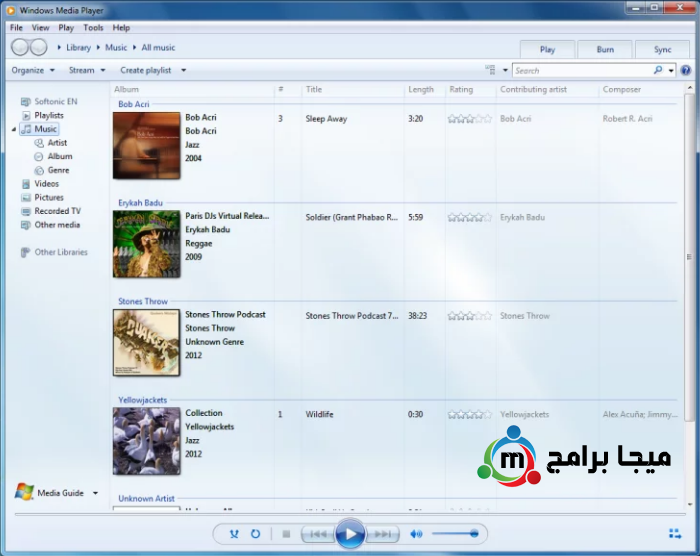The height and width of the screenshot is (556, 700).
Task: Mute the volume speaker icon
Action: click(x=416, y=534)
